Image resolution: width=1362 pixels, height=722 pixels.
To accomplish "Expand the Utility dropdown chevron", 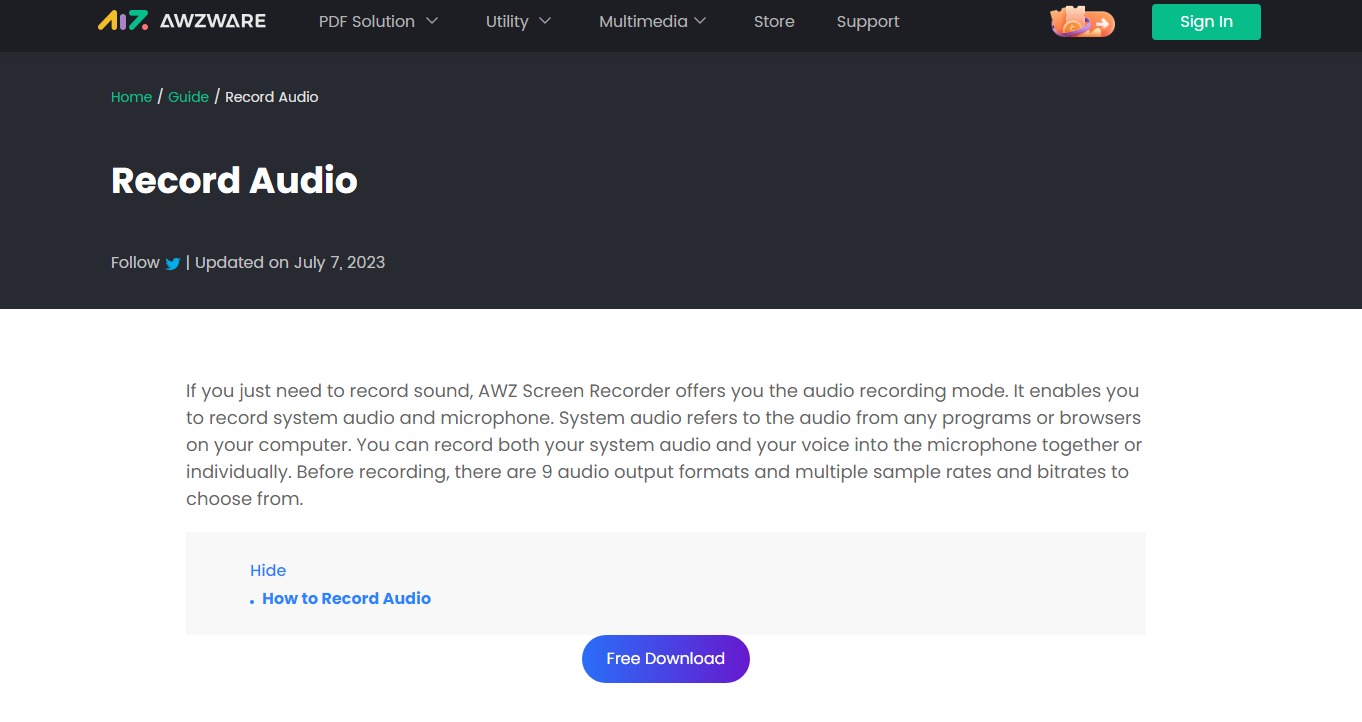I will pos(545,21).
